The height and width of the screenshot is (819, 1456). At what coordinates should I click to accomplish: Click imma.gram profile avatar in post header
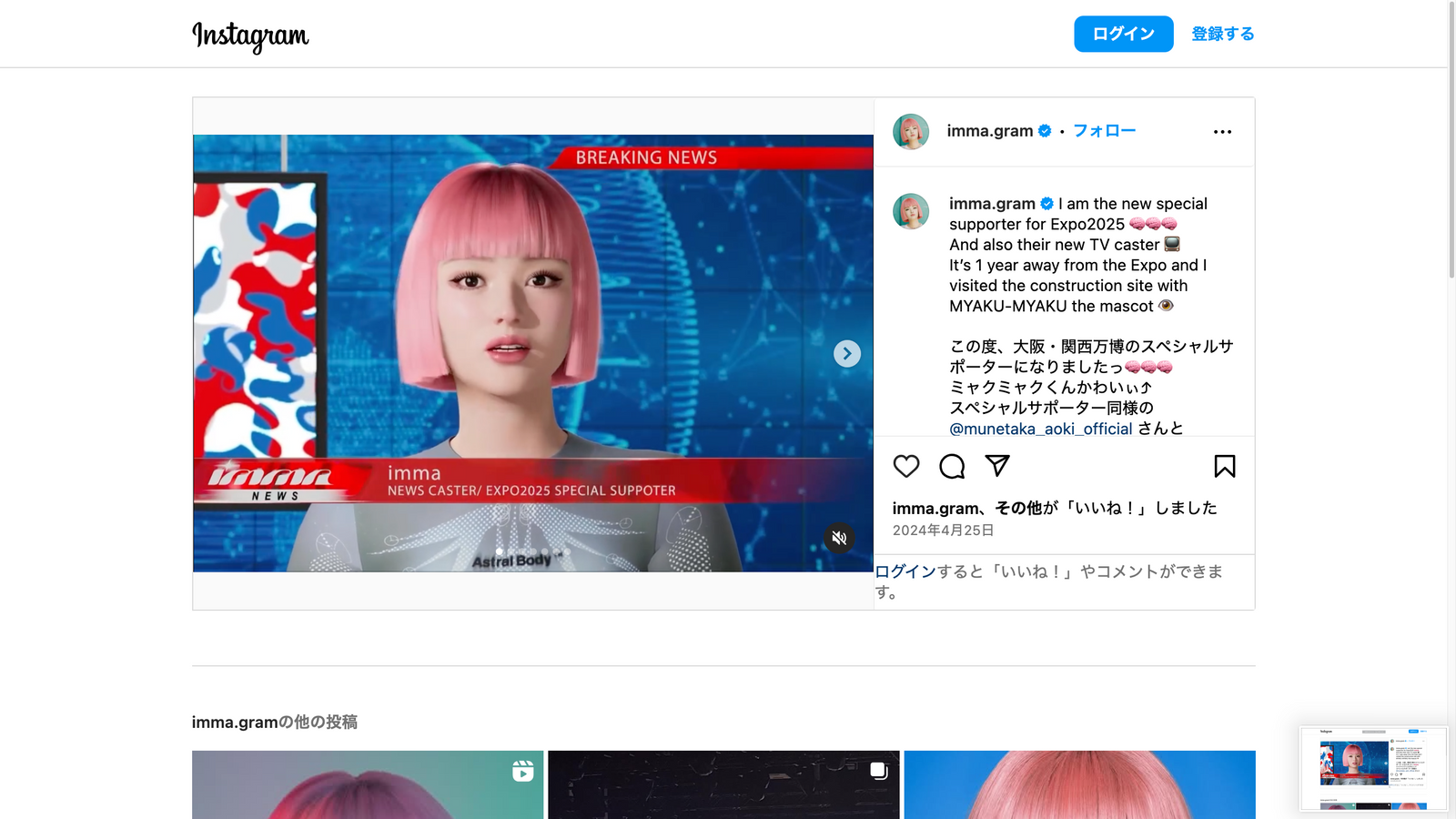[x=910, y=131]
